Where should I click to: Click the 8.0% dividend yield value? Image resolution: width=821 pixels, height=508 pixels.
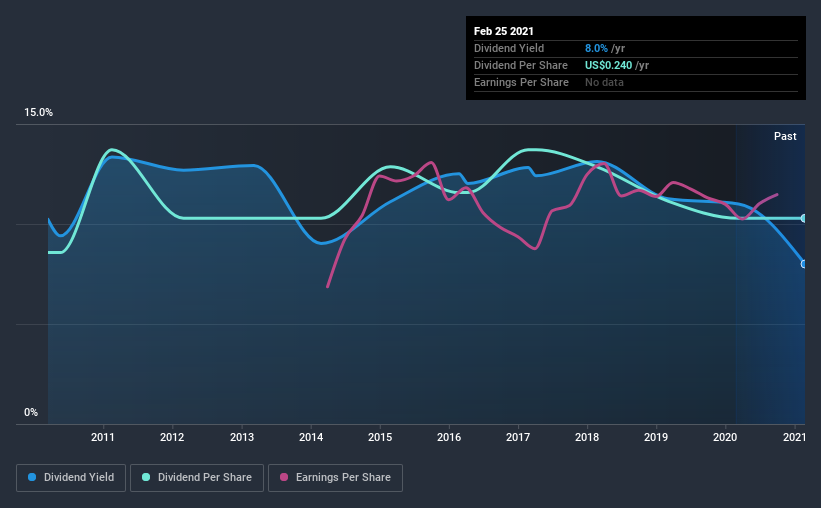[x=596, y=48]
